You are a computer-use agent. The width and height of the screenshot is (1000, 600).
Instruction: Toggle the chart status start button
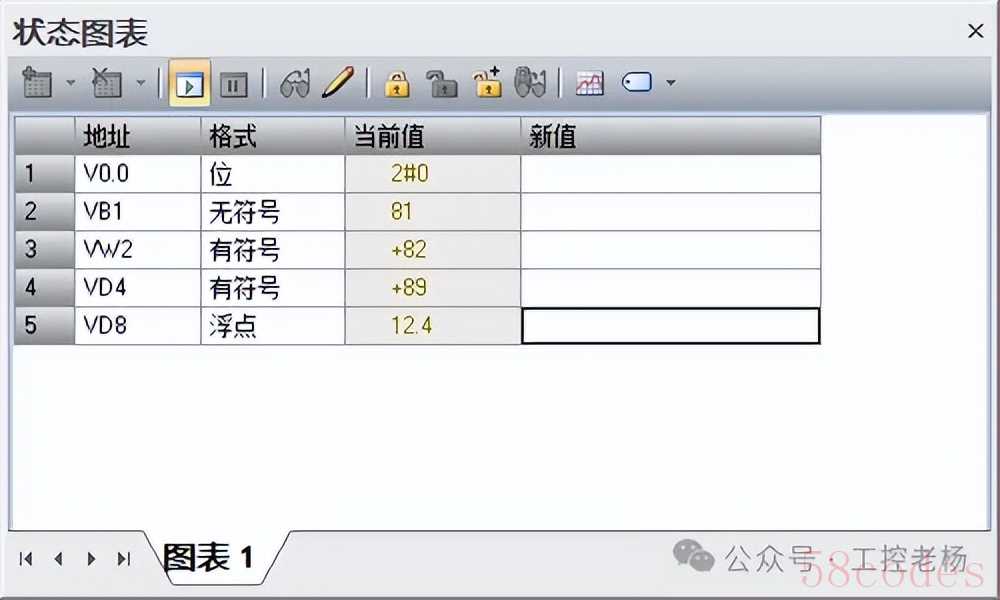[x=189, y=84]
